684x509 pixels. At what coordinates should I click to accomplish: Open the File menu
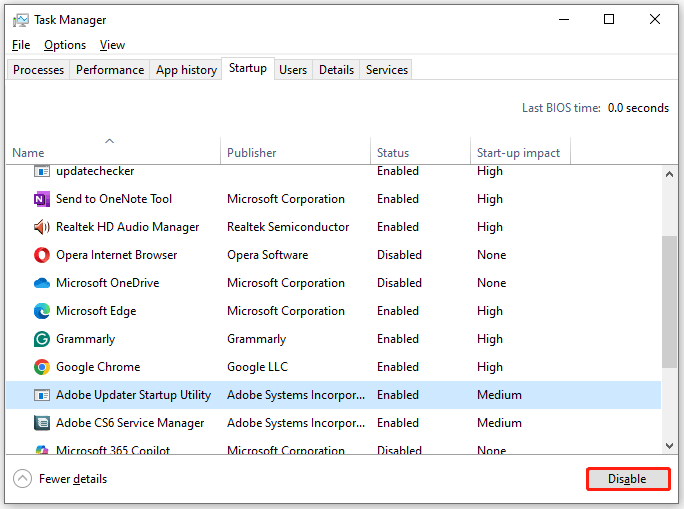coord(21,45)
